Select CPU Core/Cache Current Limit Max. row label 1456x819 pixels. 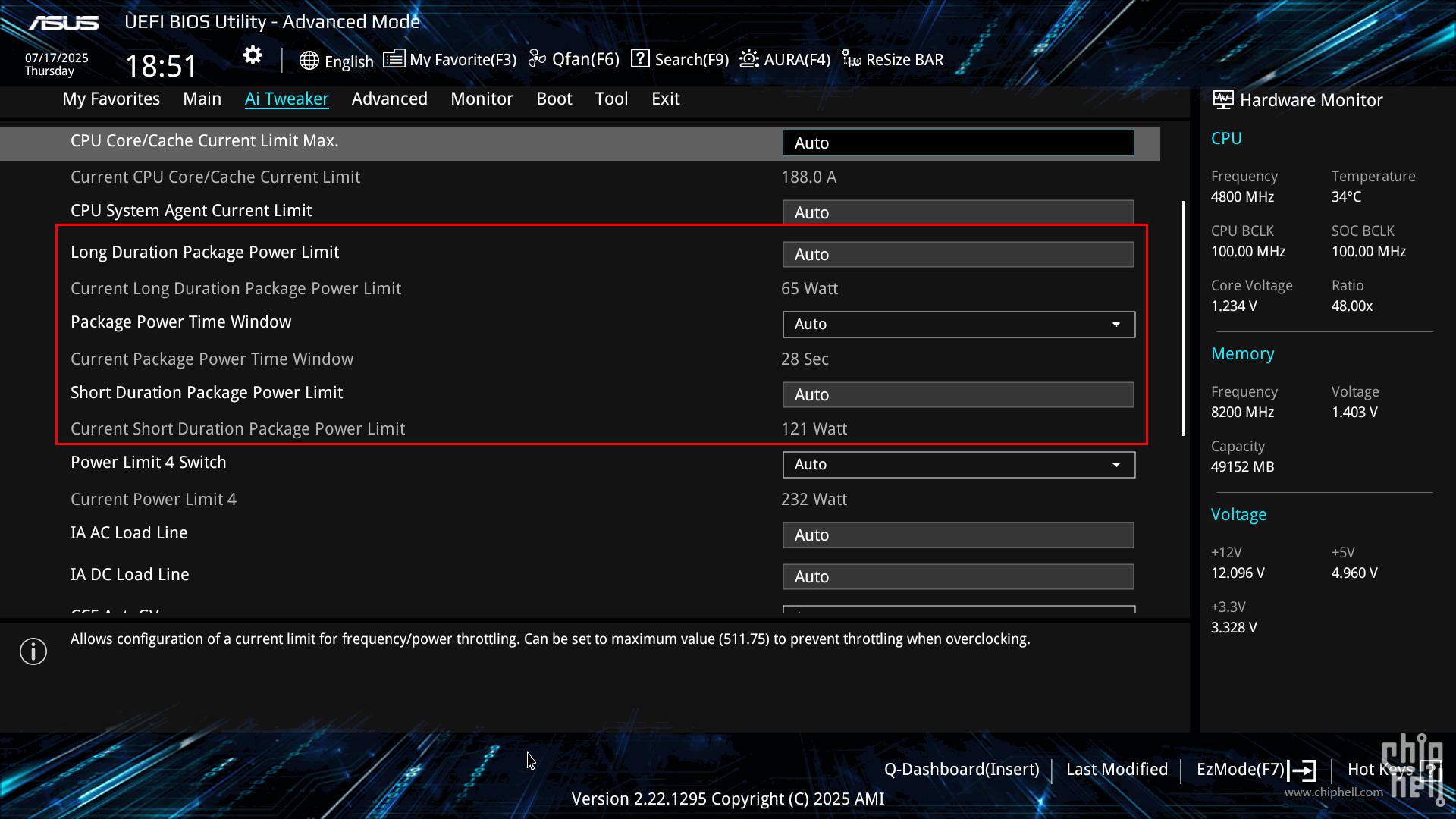205,141
